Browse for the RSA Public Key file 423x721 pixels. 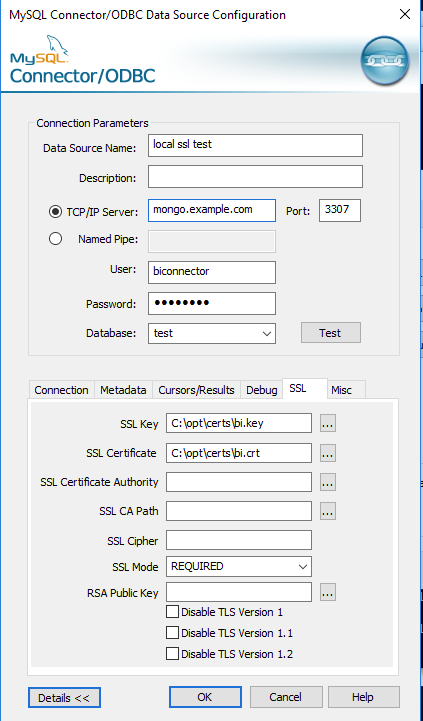pos(327,592)
